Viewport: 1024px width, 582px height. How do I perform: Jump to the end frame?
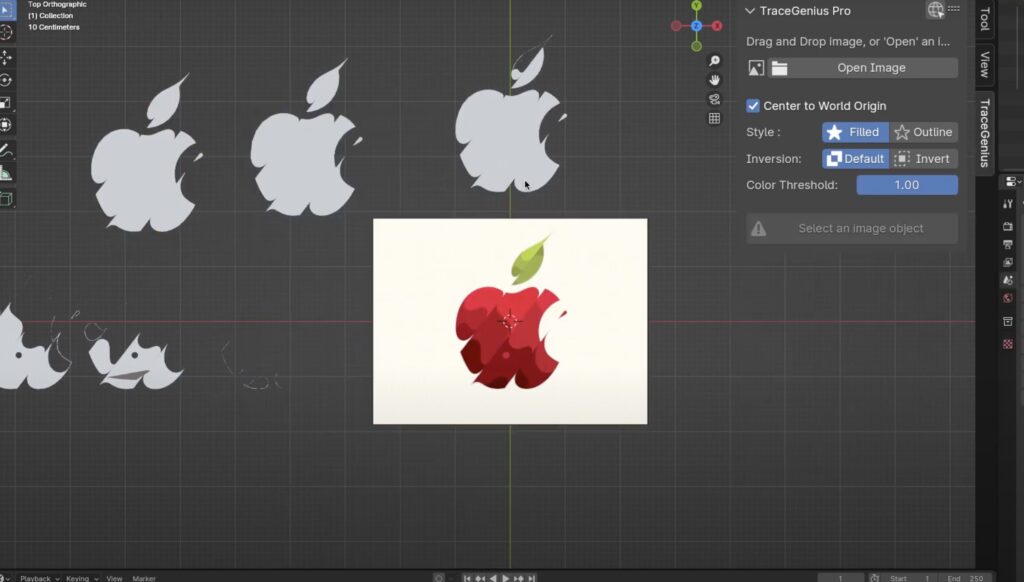point(532,578)
